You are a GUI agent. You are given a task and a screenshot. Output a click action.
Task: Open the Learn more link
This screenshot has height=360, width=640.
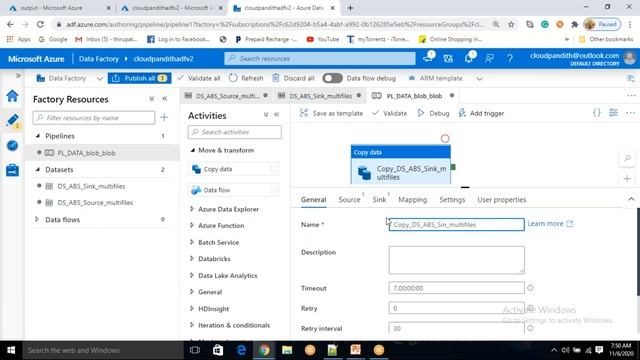pyautogui.click(x=550, y=224)
